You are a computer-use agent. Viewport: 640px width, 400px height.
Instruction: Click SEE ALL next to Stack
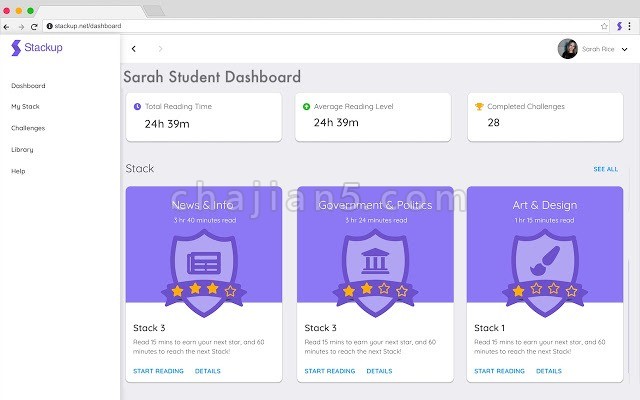[606, 169]
